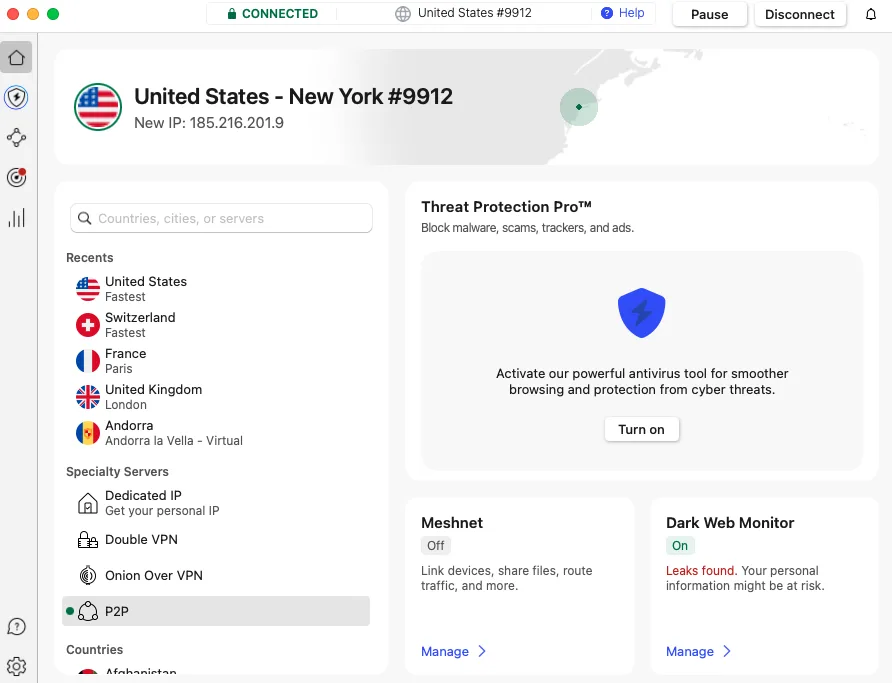Click blue question mark Help icon
The width and height of the screenshot is (892, 683).
(607, 13)
